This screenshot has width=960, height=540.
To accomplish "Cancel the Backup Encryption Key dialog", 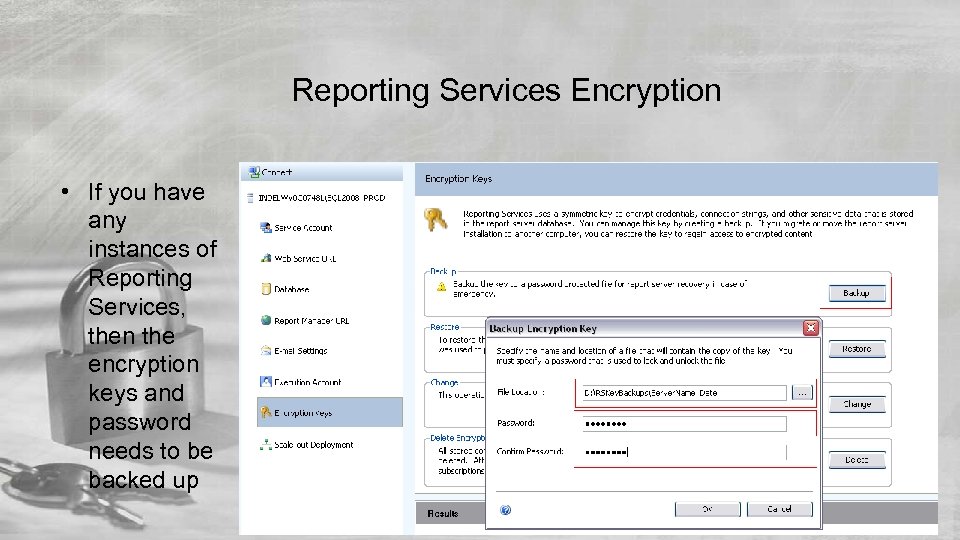I will coord(779,509).
